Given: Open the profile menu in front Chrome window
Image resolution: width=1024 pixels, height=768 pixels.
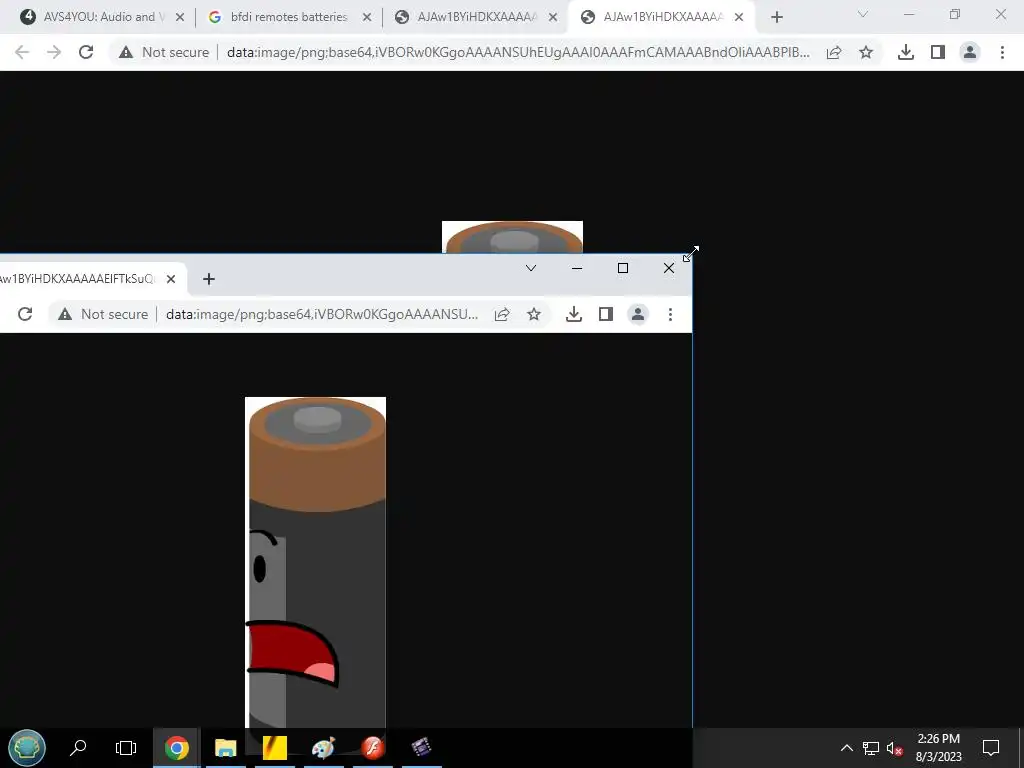Looking at the screenshot, I should click(x=637, y=314).
